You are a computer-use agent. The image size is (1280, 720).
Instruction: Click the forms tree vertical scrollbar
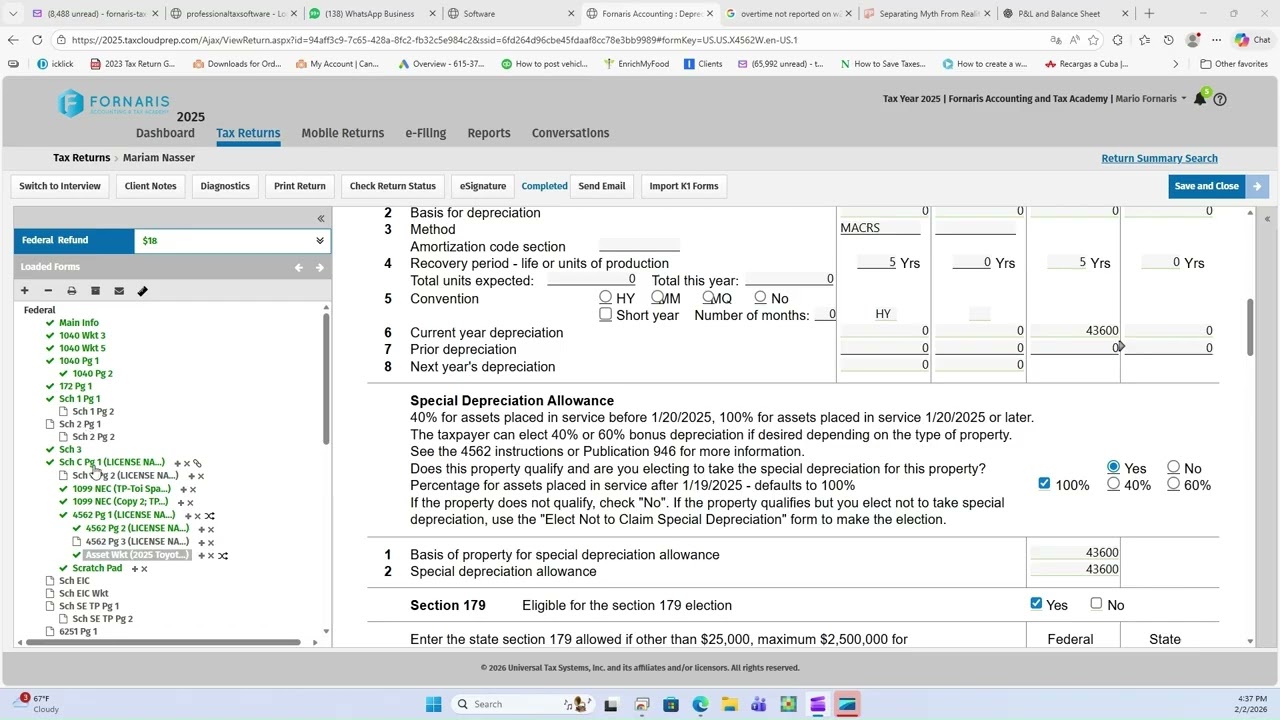point(326,380)
